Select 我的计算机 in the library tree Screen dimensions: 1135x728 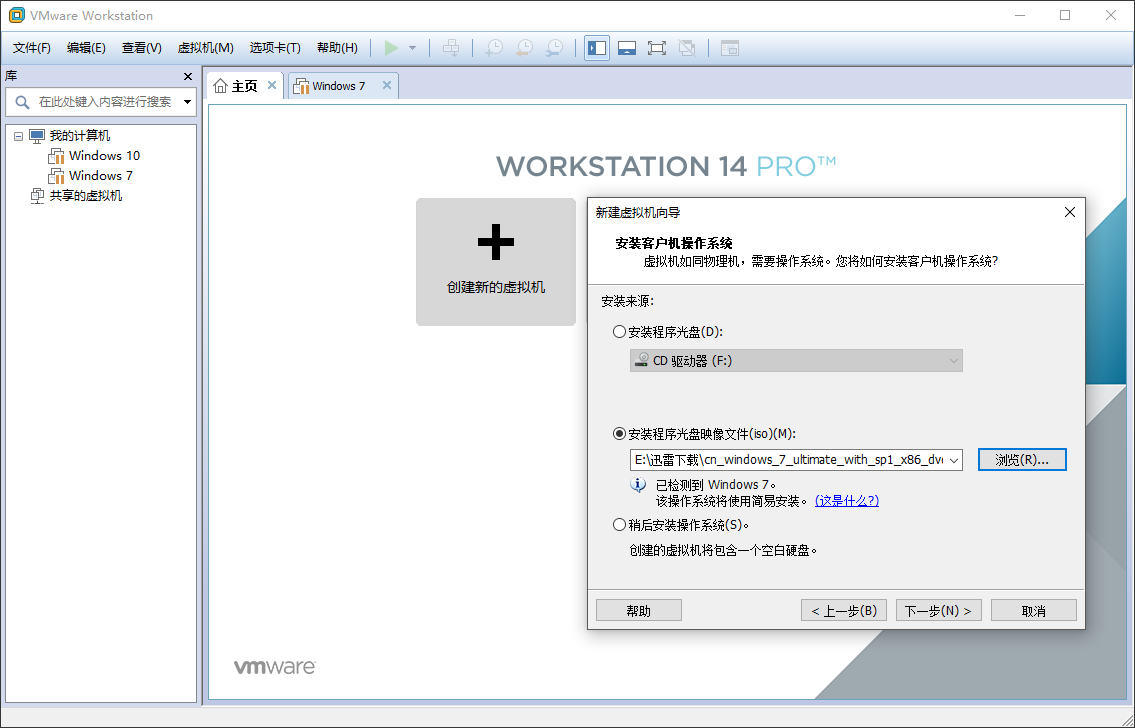pos(80,135)
